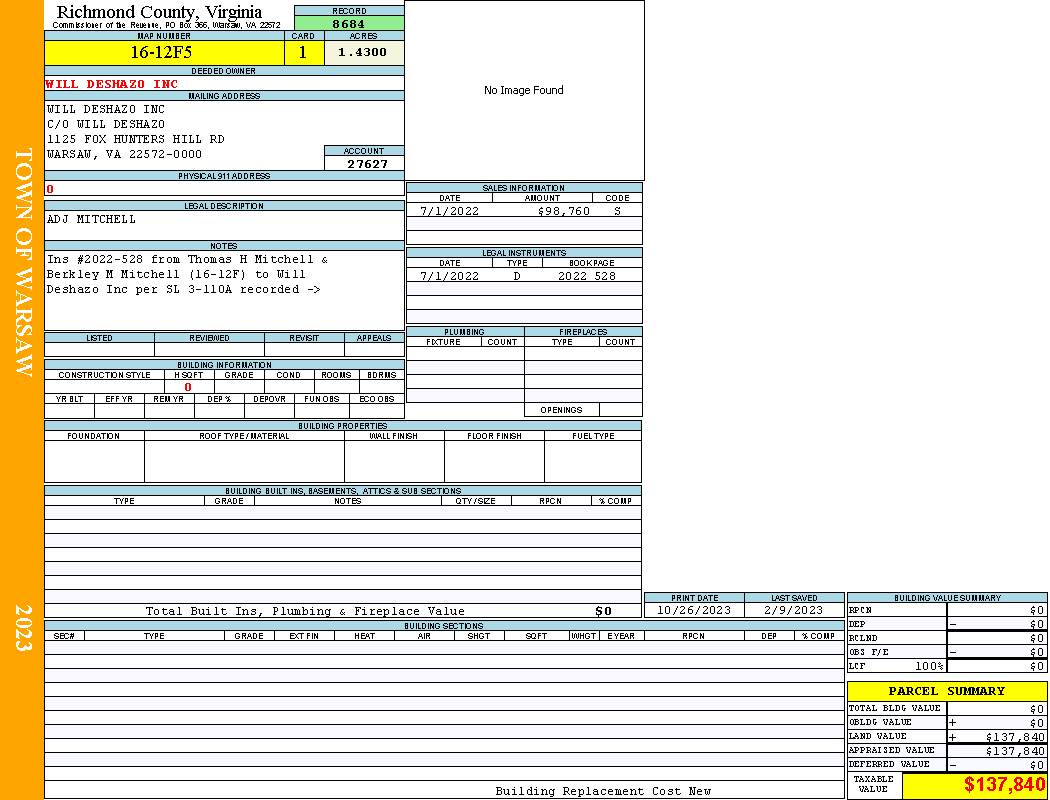Viewport: 1050px width, 800px height.
Task: Click the LCF 100% value
Action: point(929,666)
